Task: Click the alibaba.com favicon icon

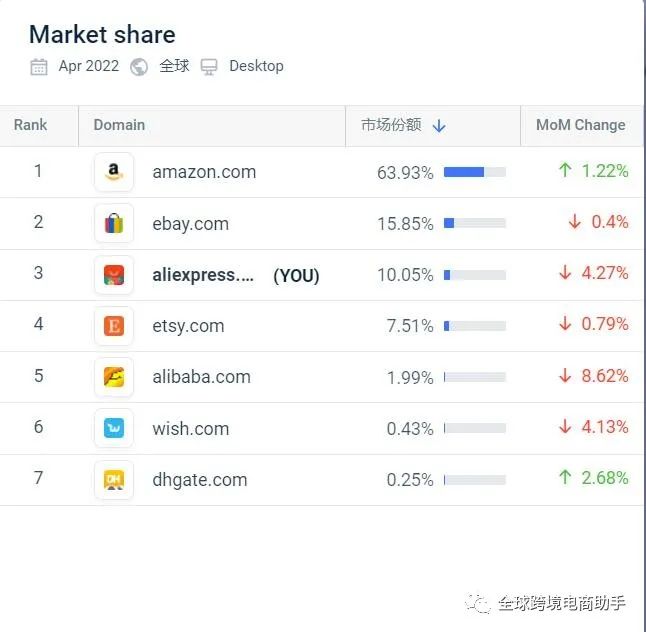Action: coord(114,377)
